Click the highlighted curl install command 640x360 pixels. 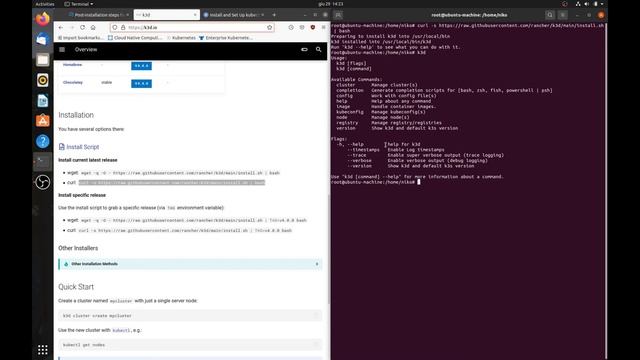tap(172, 182)
